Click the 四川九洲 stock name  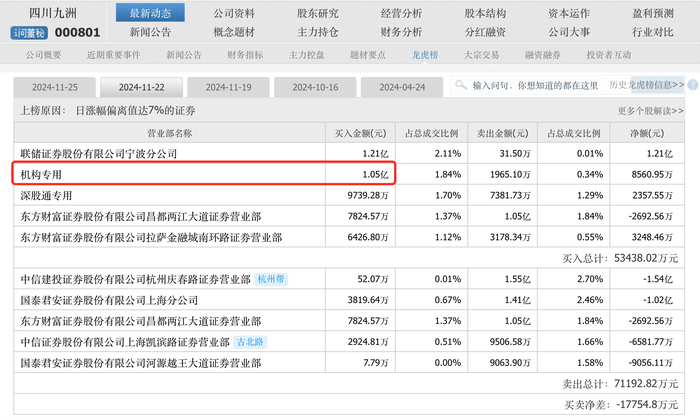click(x=53, y=13)
